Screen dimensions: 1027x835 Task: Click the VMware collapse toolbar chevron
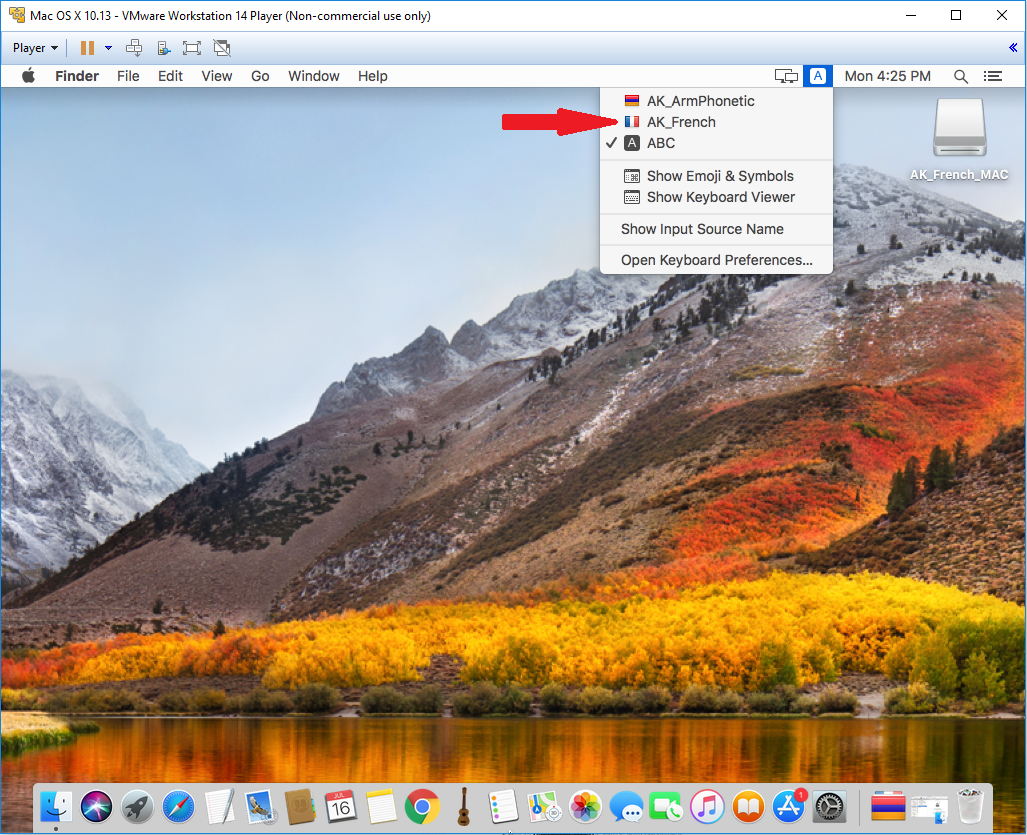pos(1013,47)
